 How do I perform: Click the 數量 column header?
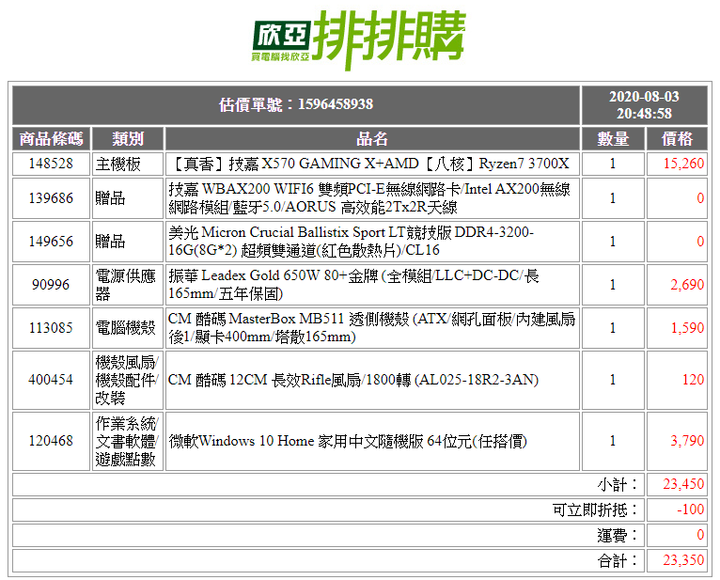pyautogui.click(x=613, y=139)
